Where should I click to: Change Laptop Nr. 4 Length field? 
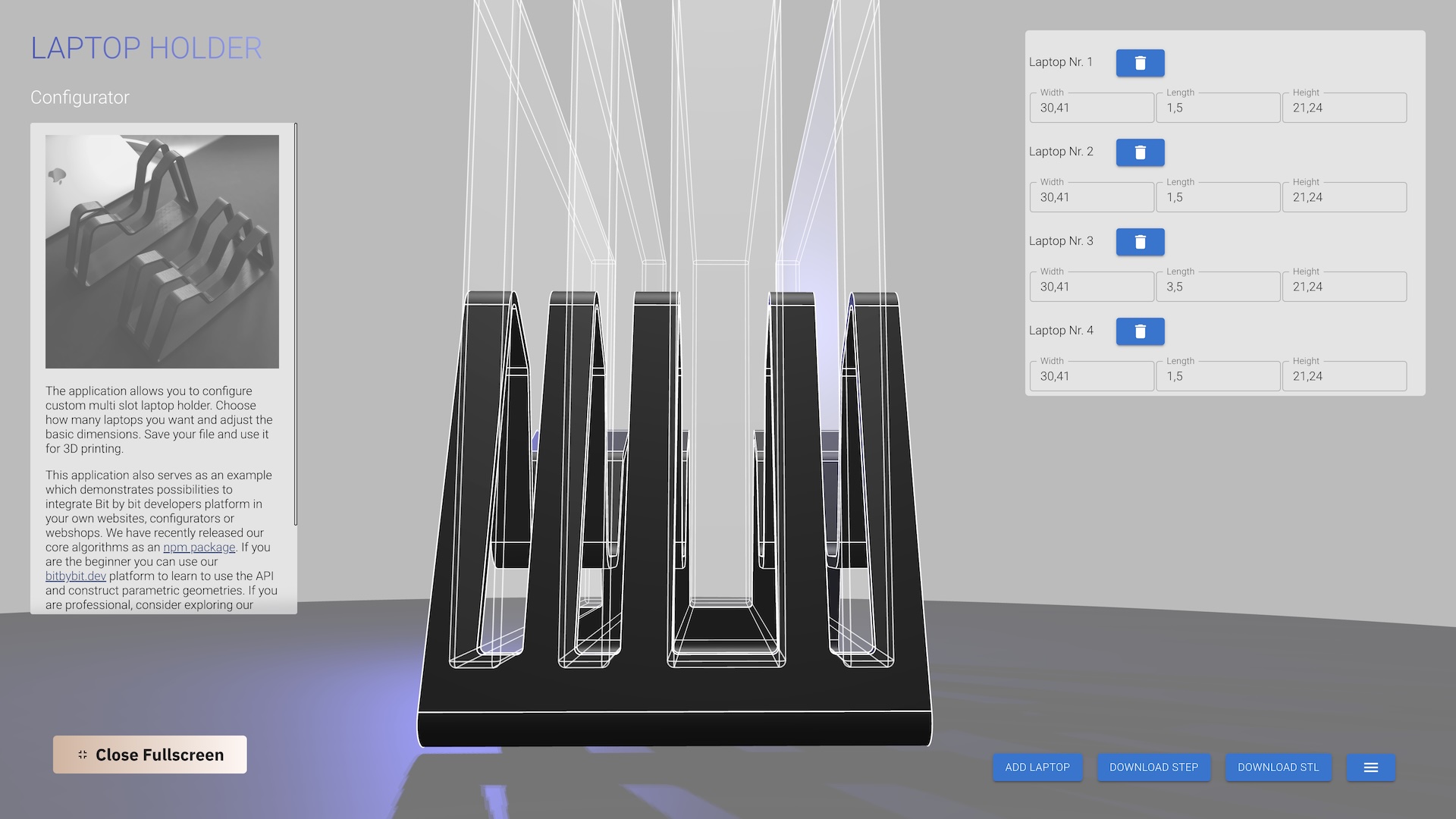[x=1218, y=376]
